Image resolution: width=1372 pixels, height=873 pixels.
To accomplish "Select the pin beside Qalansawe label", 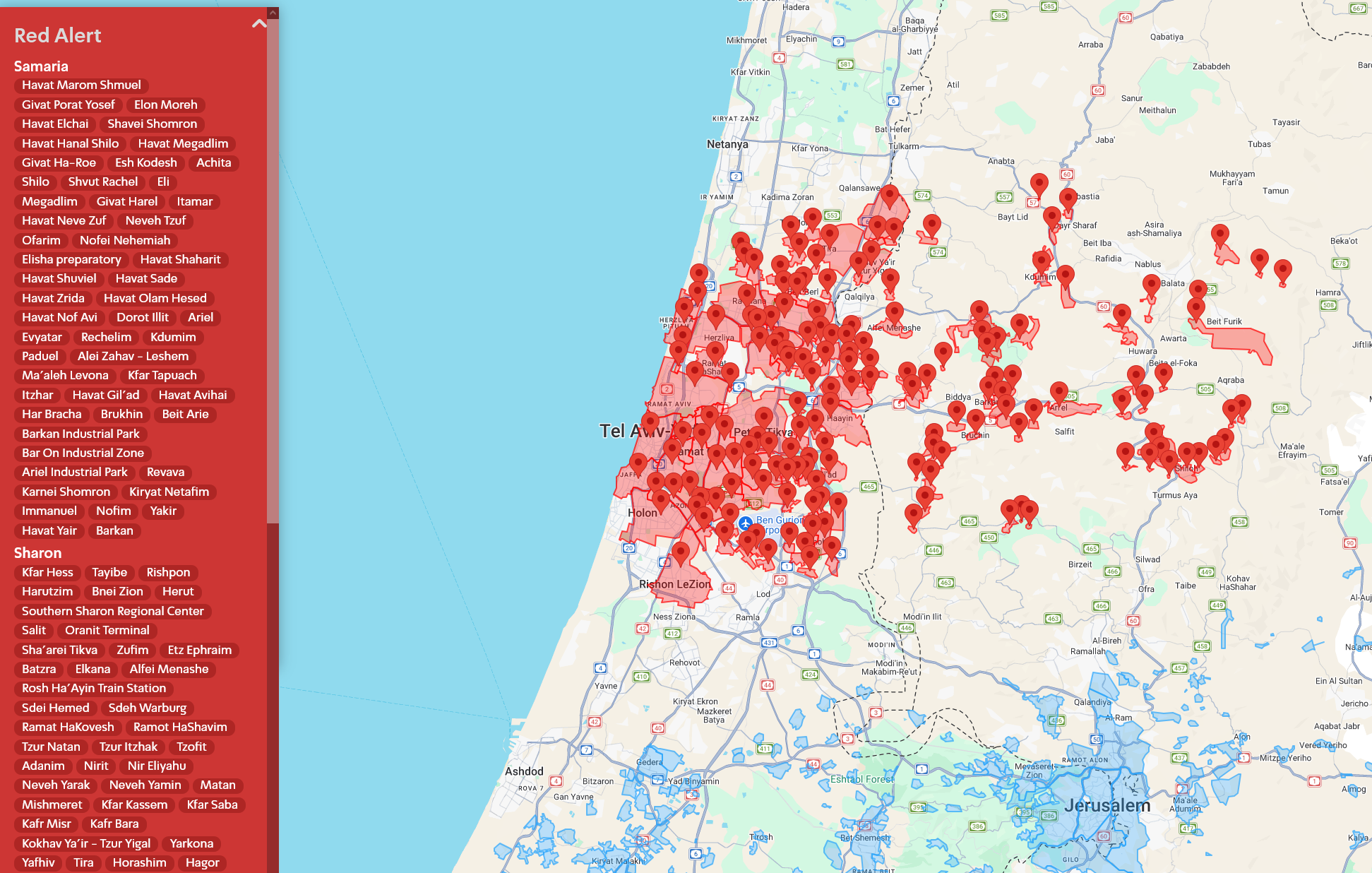I will [x=889, y=194].
